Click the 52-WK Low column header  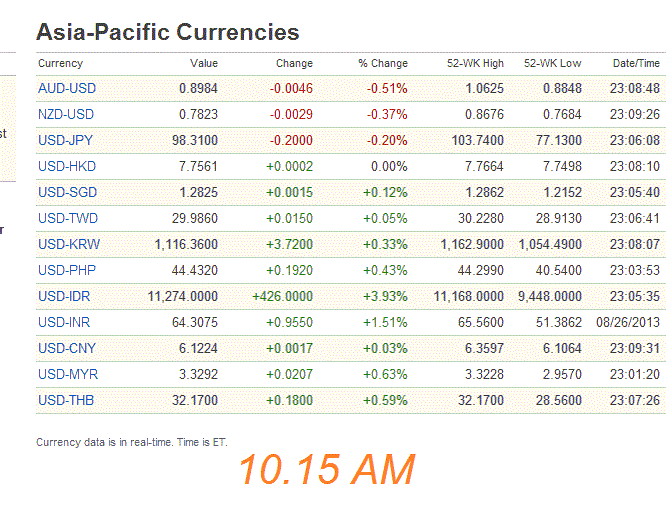[553, 63]
